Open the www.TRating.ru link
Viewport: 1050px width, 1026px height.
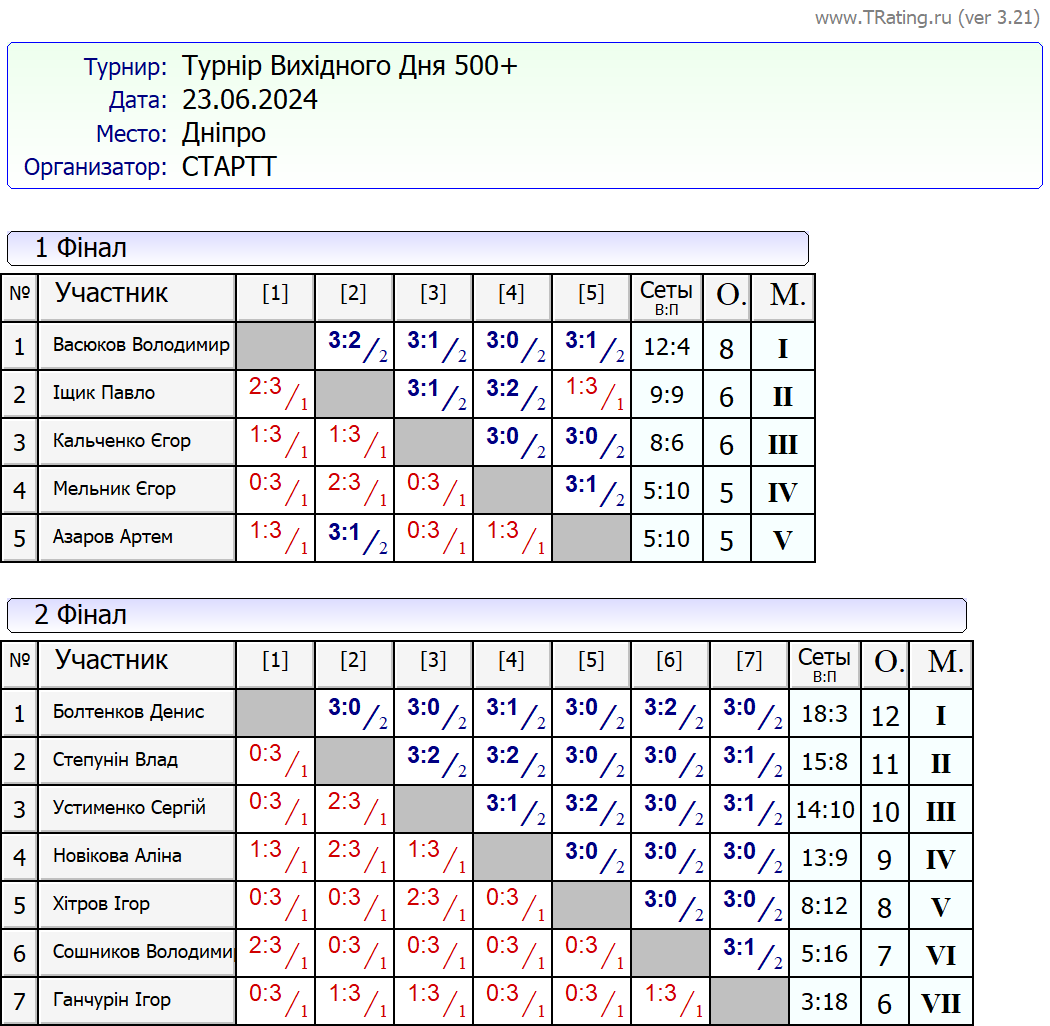[882, 18]
